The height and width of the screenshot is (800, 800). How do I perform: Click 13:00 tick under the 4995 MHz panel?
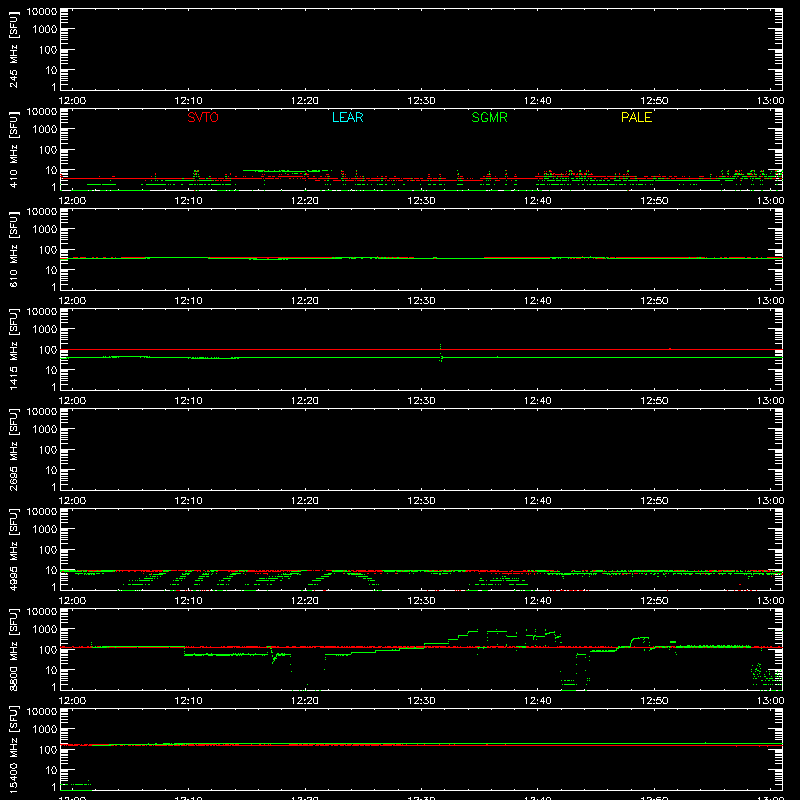click(770, 601)
